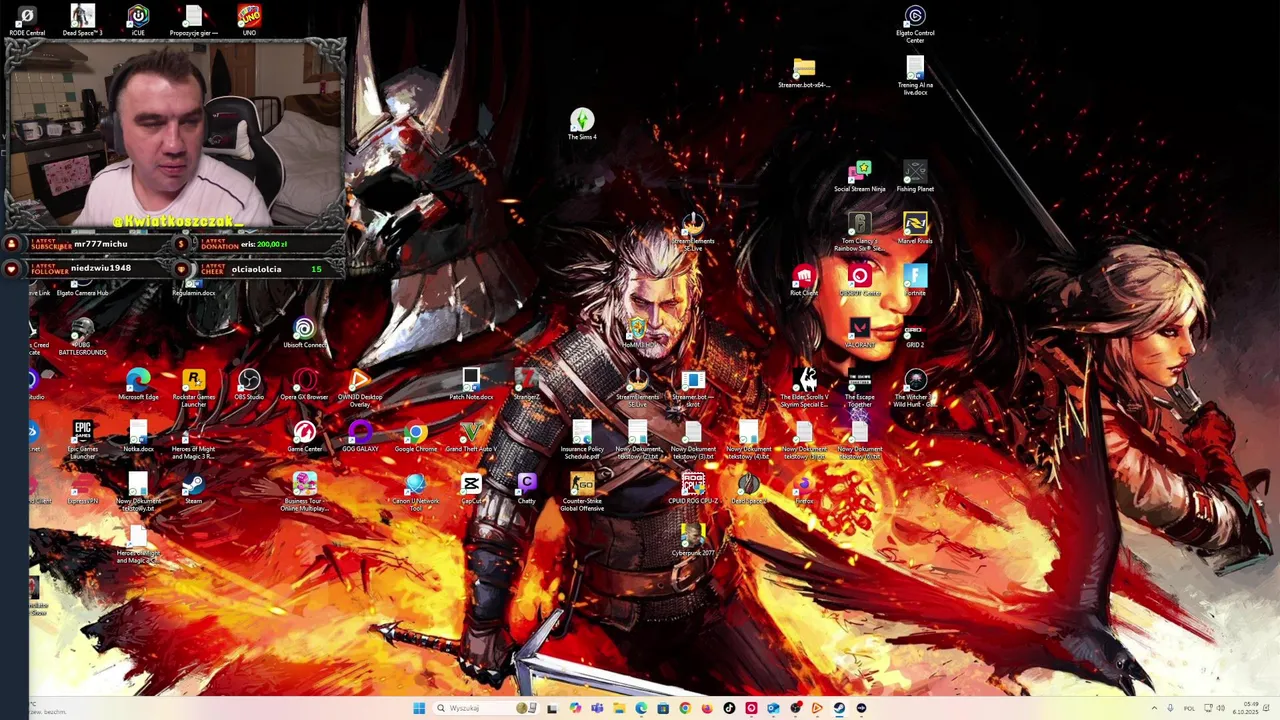
Task: Open Canon IJ Network Tool shortcut
Action: coord(415,492)
